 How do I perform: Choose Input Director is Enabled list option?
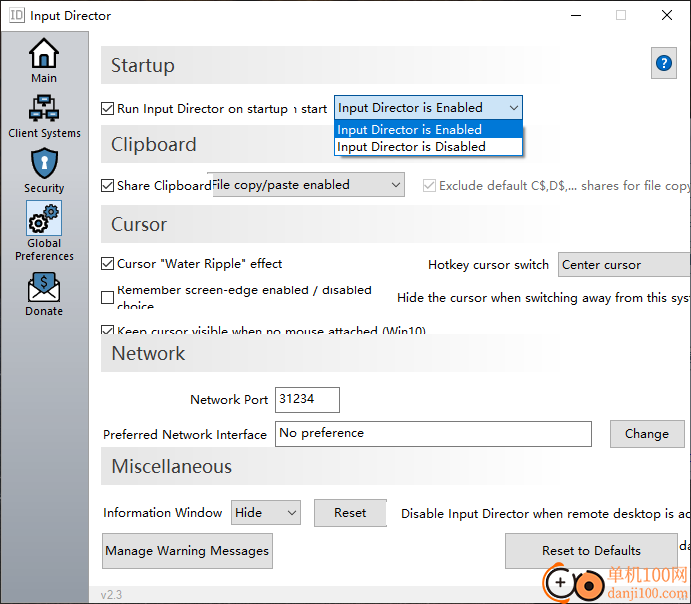point(428,130)
